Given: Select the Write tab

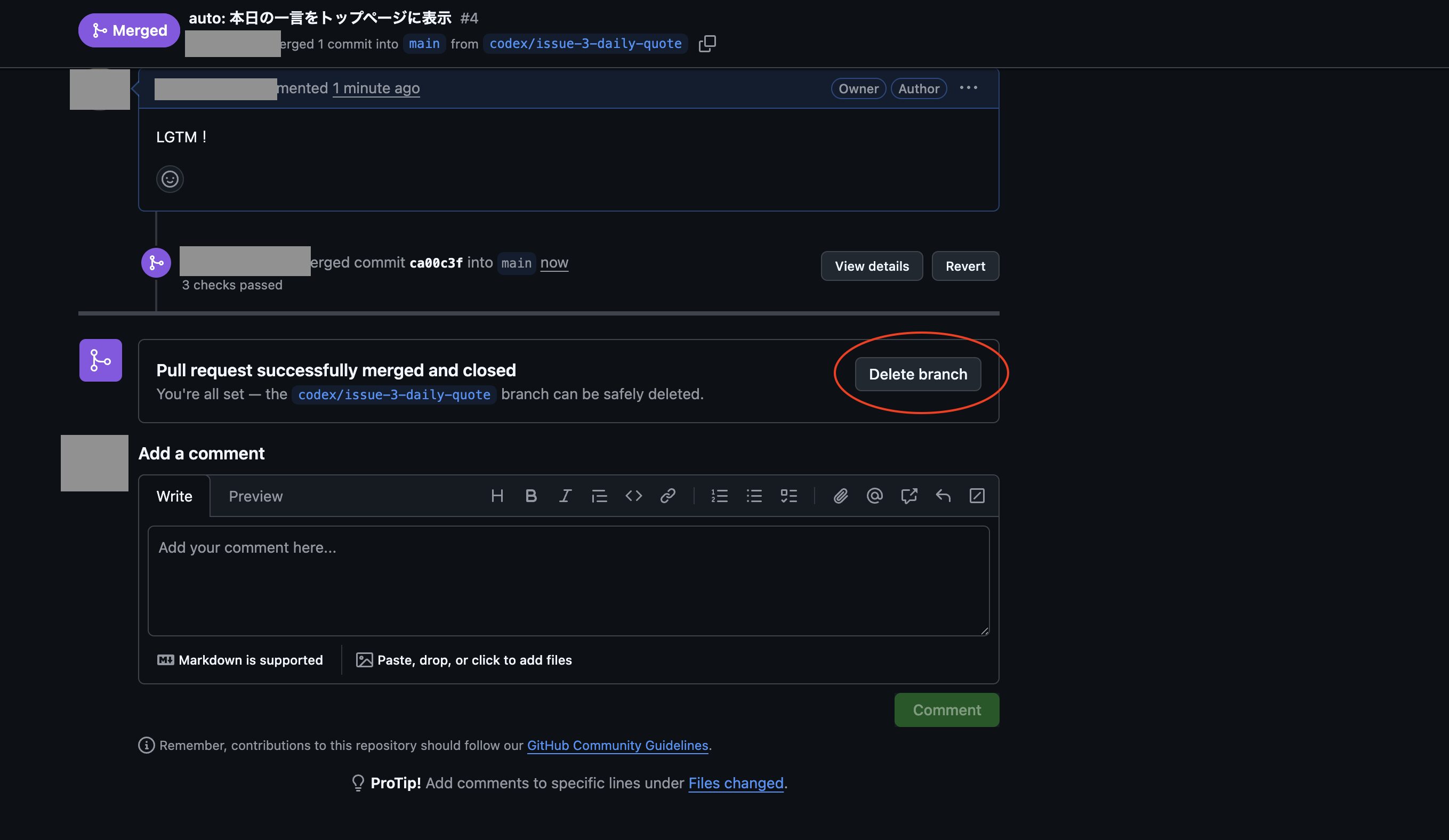Looking at the screenshot, I should click(x=174, y=496).
